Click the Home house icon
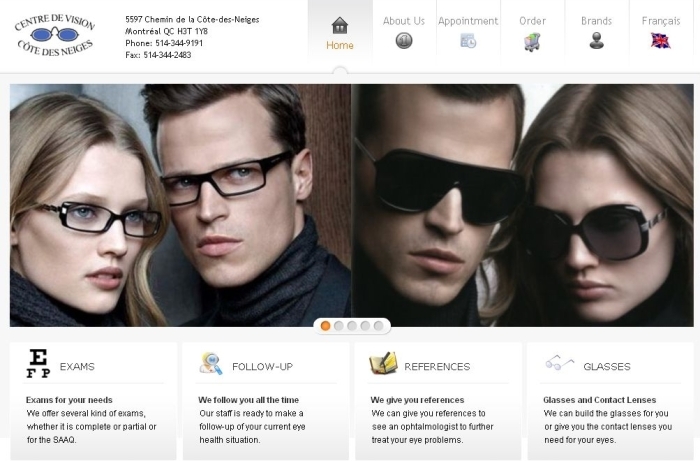Viewport: 700px width, 461px height. [x=340, y=24]
